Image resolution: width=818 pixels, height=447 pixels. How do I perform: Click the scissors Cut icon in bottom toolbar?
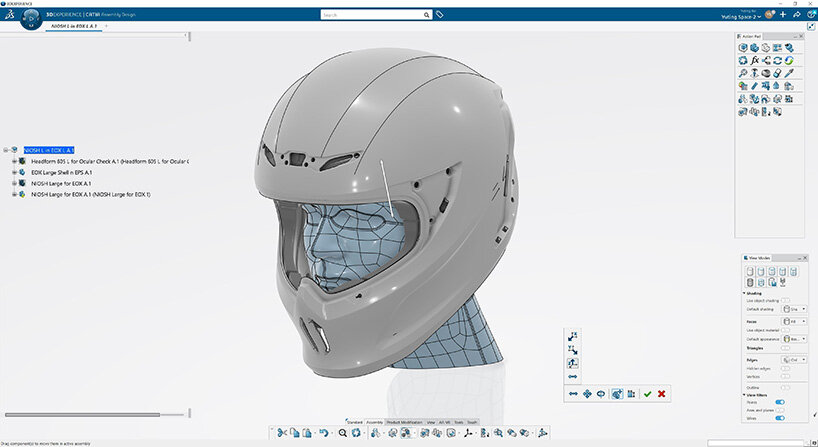click(x=282, y=433)
